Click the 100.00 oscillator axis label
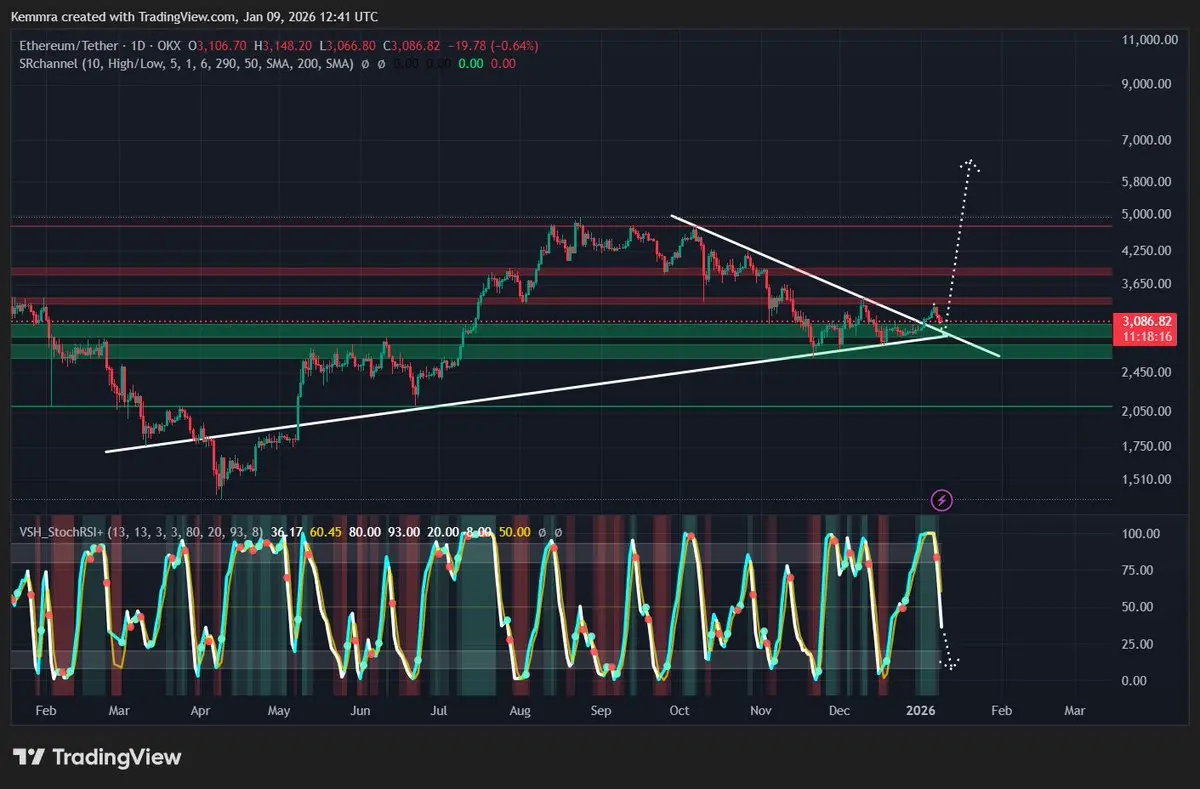 (1140, 534)
